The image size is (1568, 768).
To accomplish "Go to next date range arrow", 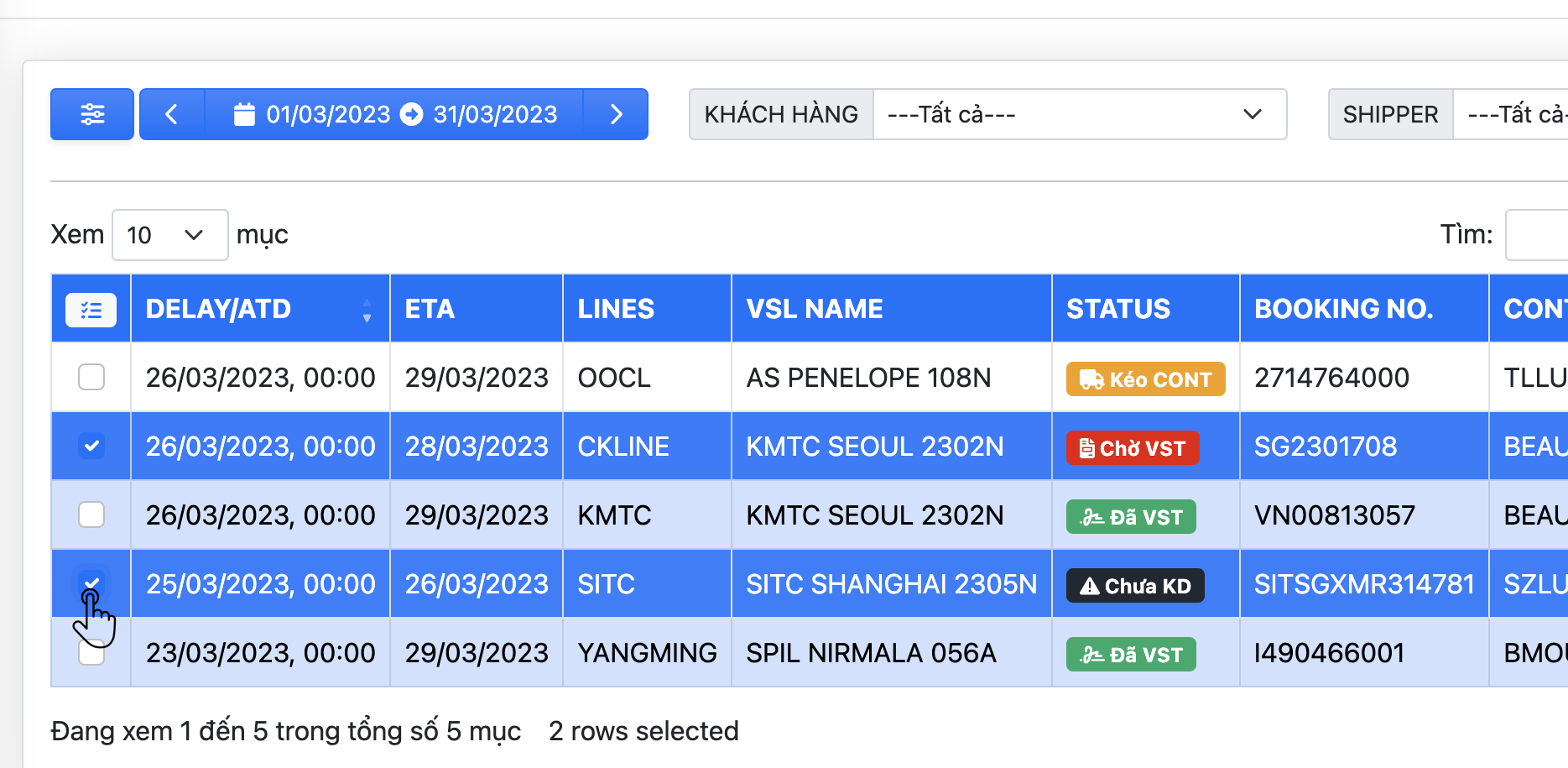I will point(616,114).
